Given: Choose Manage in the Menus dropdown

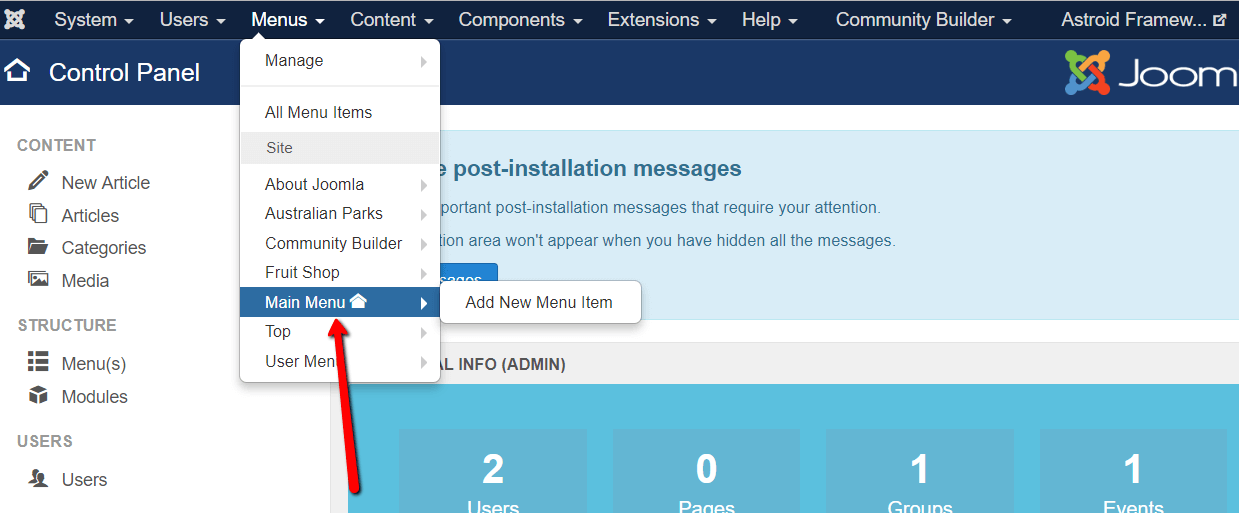Looking at the screenshot, I should click(340, 61).
